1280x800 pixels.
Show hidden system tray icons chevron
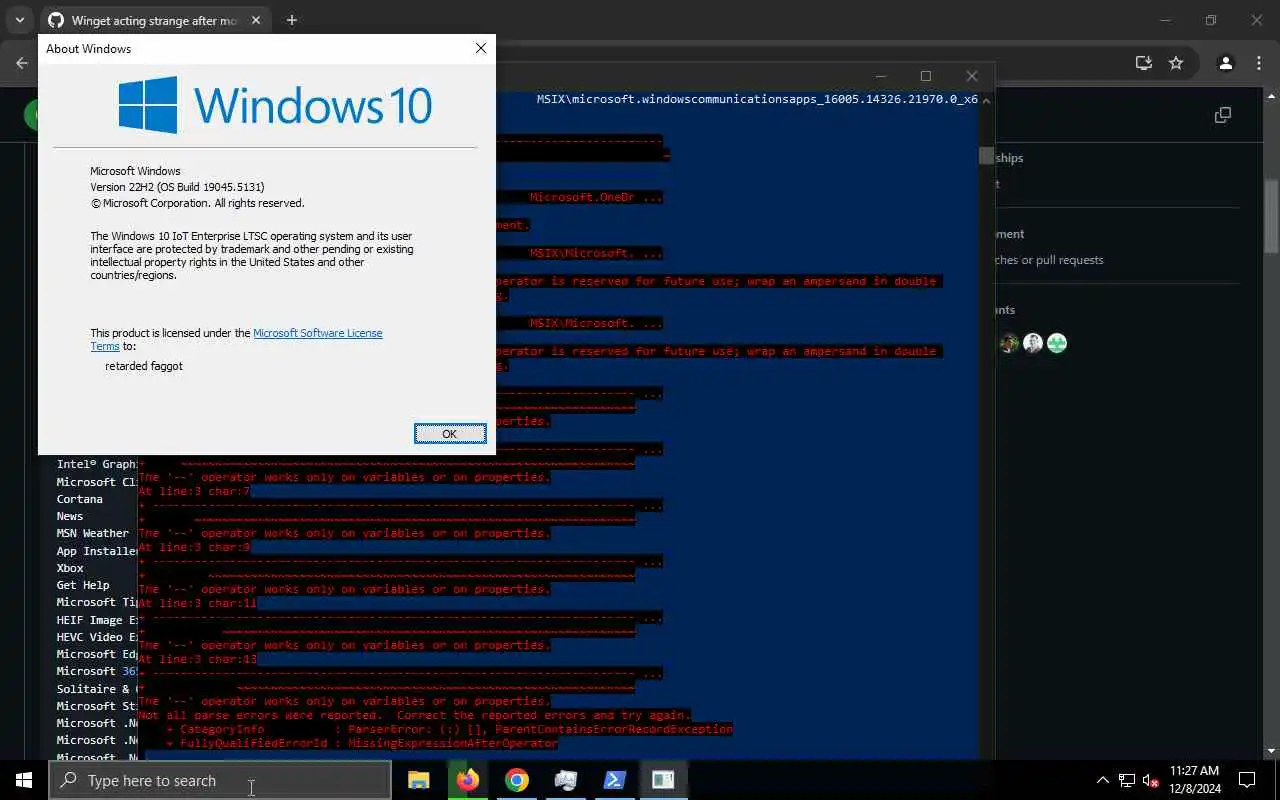pyautogui.click(x=1102, y=780)
